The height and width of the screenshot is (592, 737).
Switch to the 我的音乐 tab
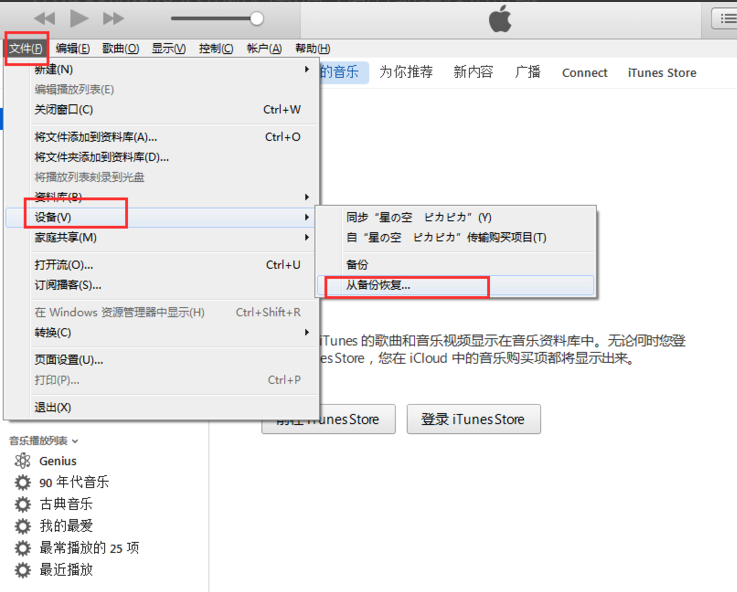(x=343, y=72)
